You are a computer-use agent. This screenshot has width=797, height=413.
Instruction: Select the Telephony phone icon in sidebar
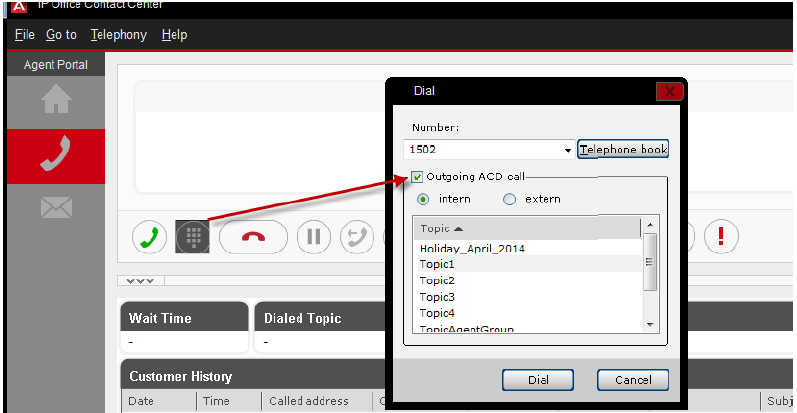56,155
